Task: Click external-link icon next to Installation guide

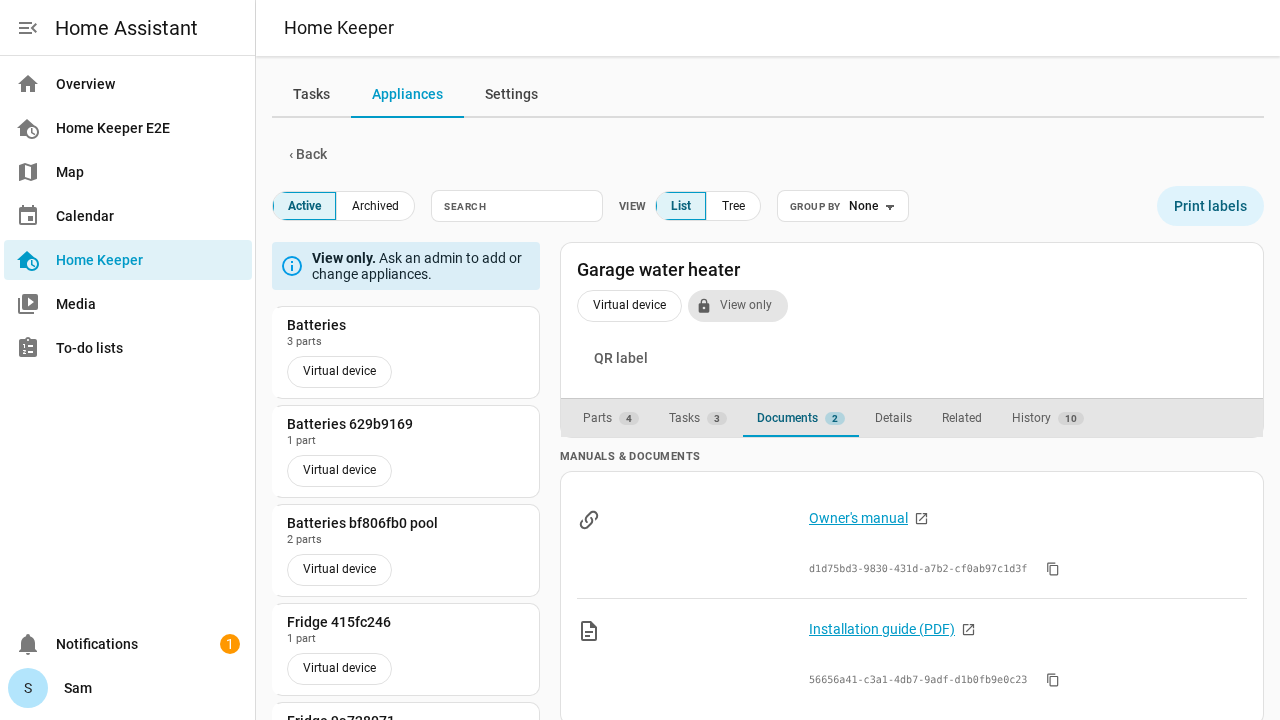Action: pyautogui.click(x=969, y=630)
